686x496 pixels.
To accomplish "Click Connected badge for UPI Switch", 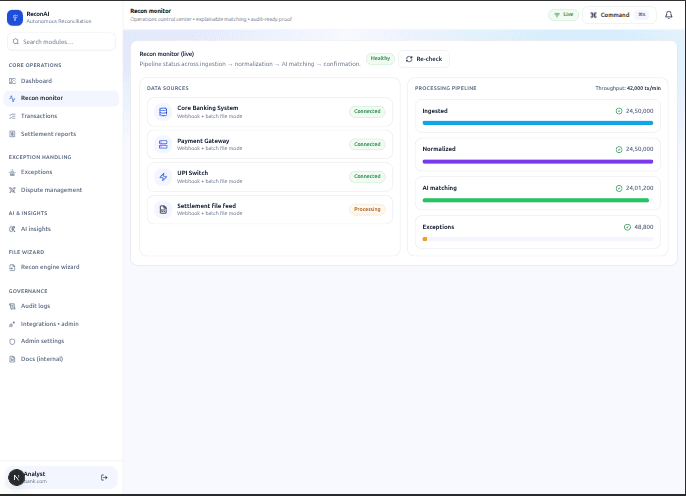I will [367, 176].
